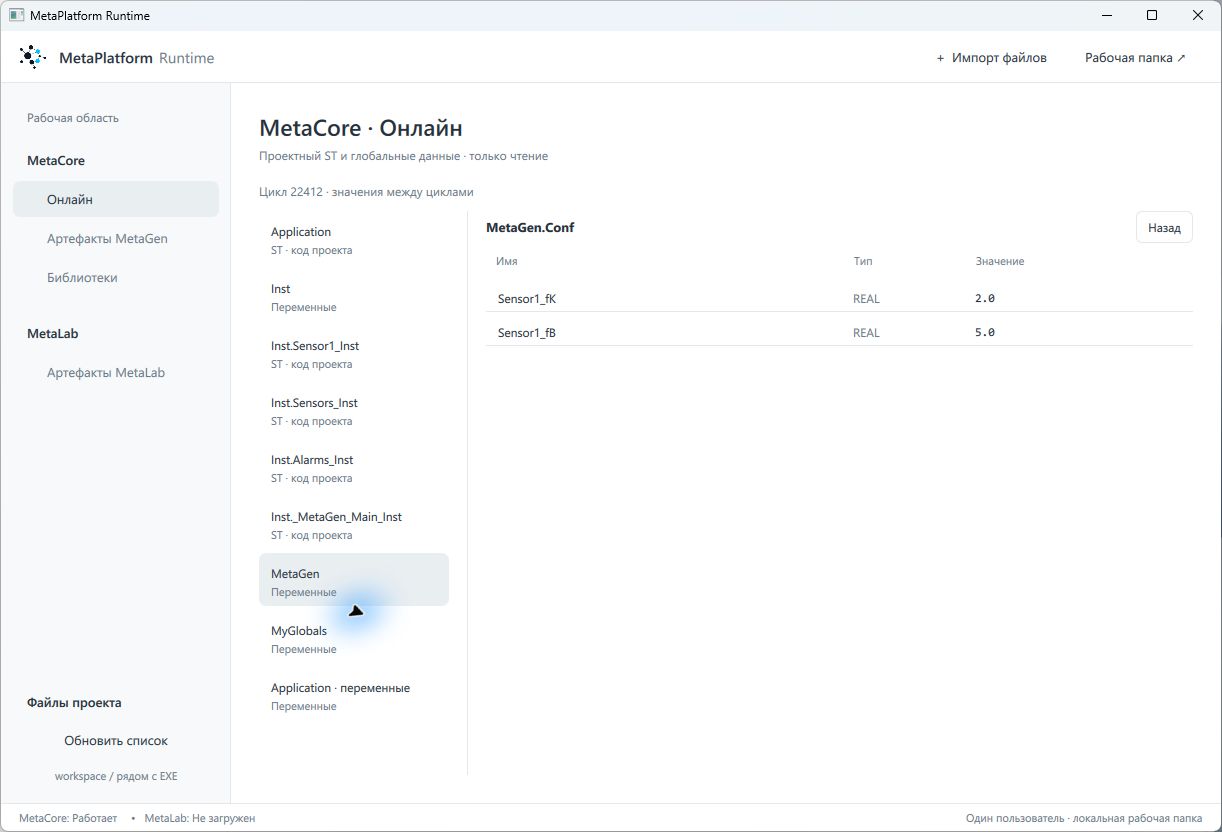
Task: Click the Значение column header
Action: point(1000,261)
